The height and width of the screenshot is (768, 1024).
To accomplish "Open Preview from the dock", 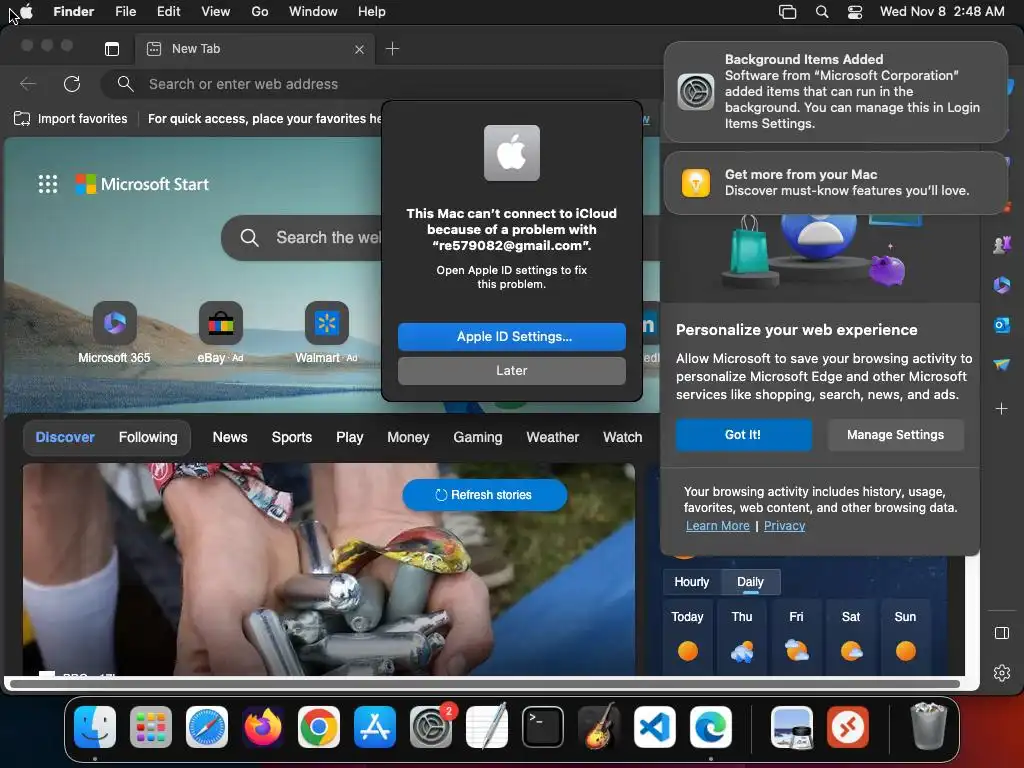I will [x=792, y=727].
